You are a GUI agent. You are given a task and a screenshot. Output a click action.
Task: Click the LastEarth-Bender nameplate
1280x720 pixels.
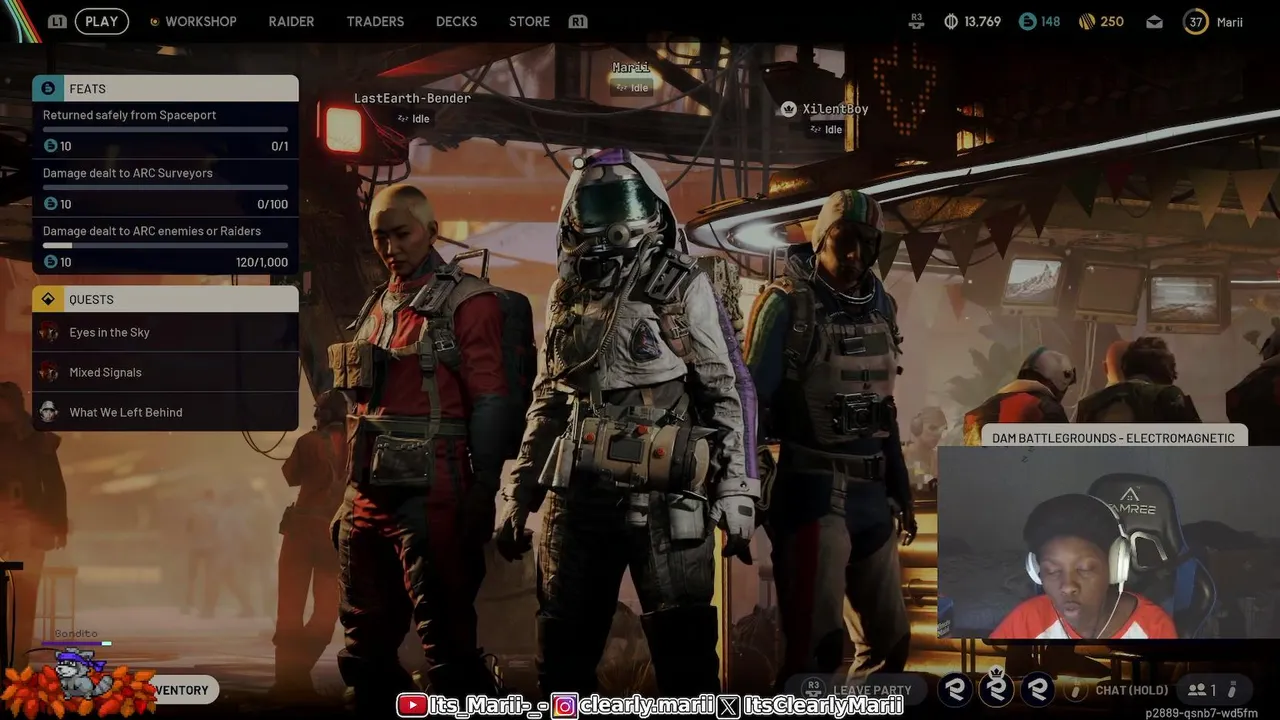[412, 98]
